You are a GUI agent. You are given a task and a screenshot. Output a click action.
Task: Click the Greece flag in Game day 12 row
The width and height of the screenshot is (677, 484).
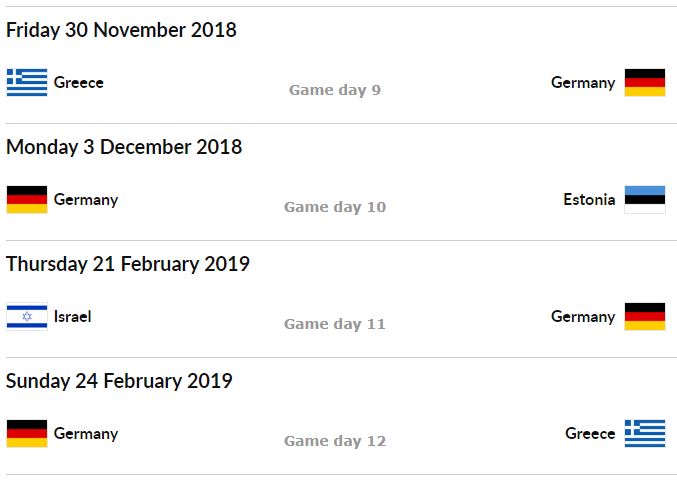tap(645, 433)
